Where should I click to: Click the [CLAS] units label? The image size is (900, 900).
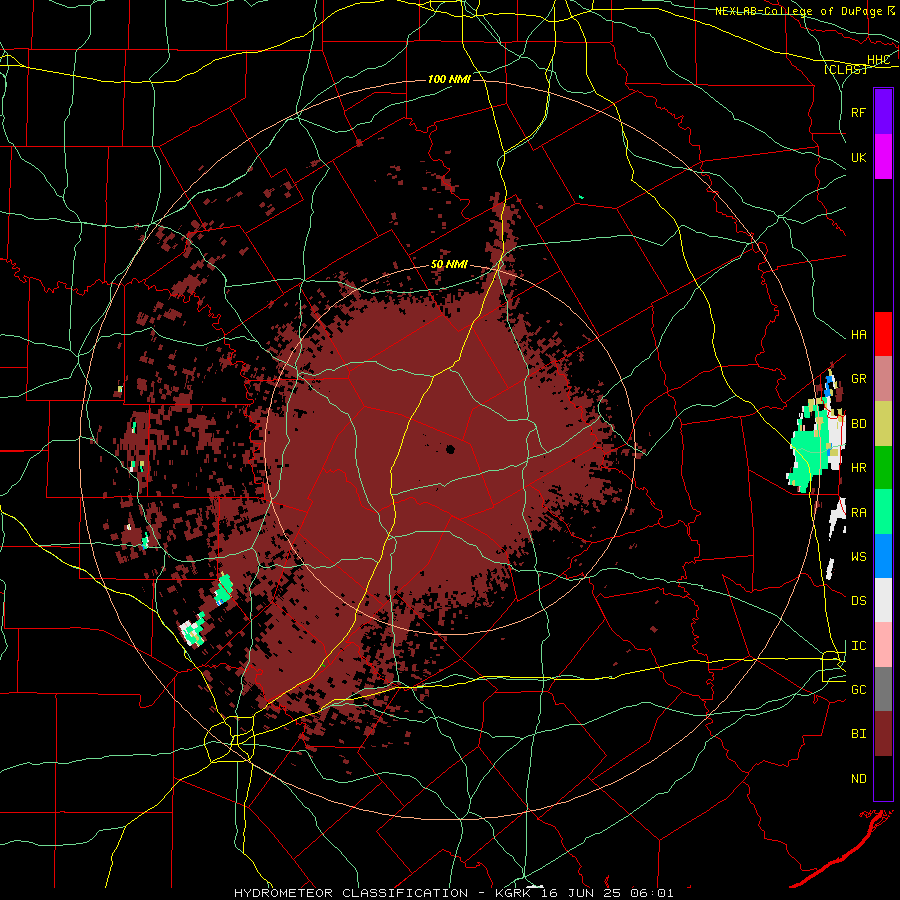coord(845,69)
